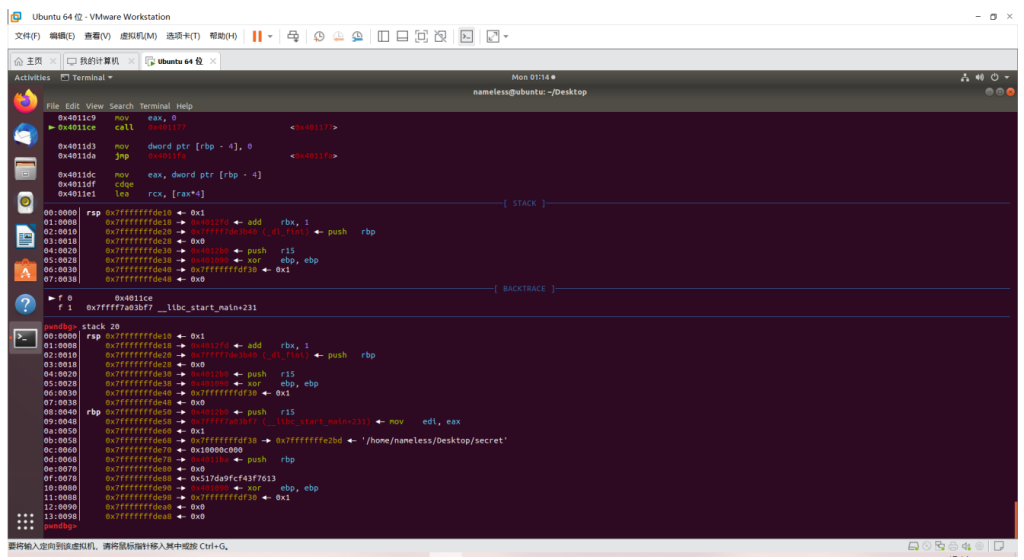Screen dimensions: 1024x560
Task: Take a snapshot with the clock-plus icon
Action: (319, 37)
